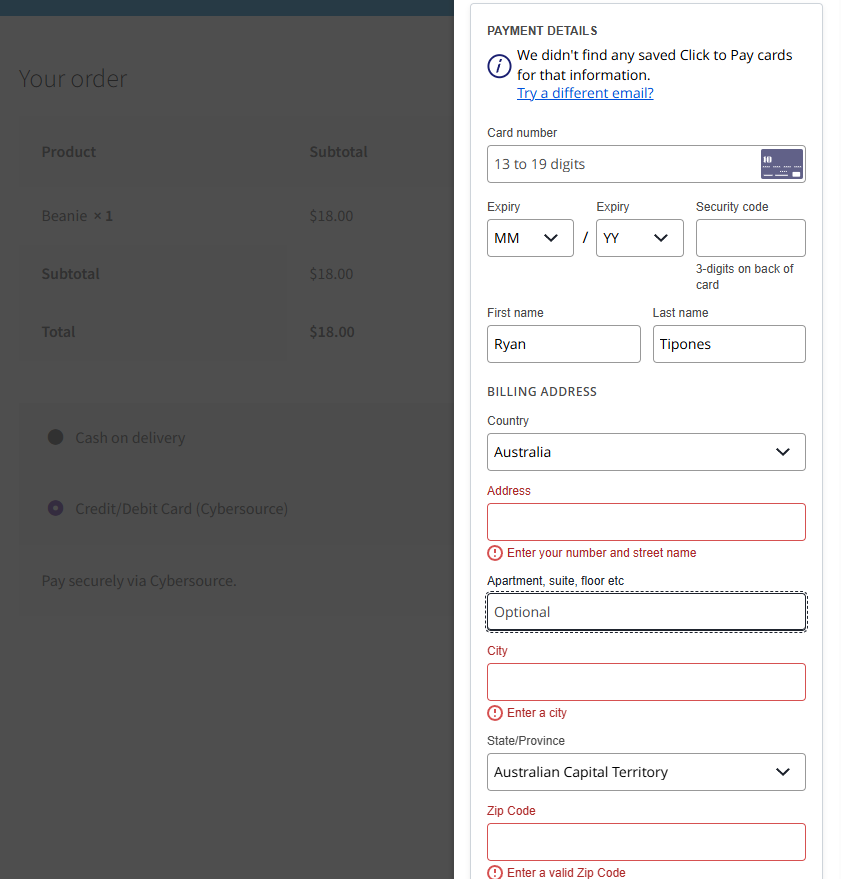Click the Zip Code input field
841x879 pixels.
click(646, 842)
